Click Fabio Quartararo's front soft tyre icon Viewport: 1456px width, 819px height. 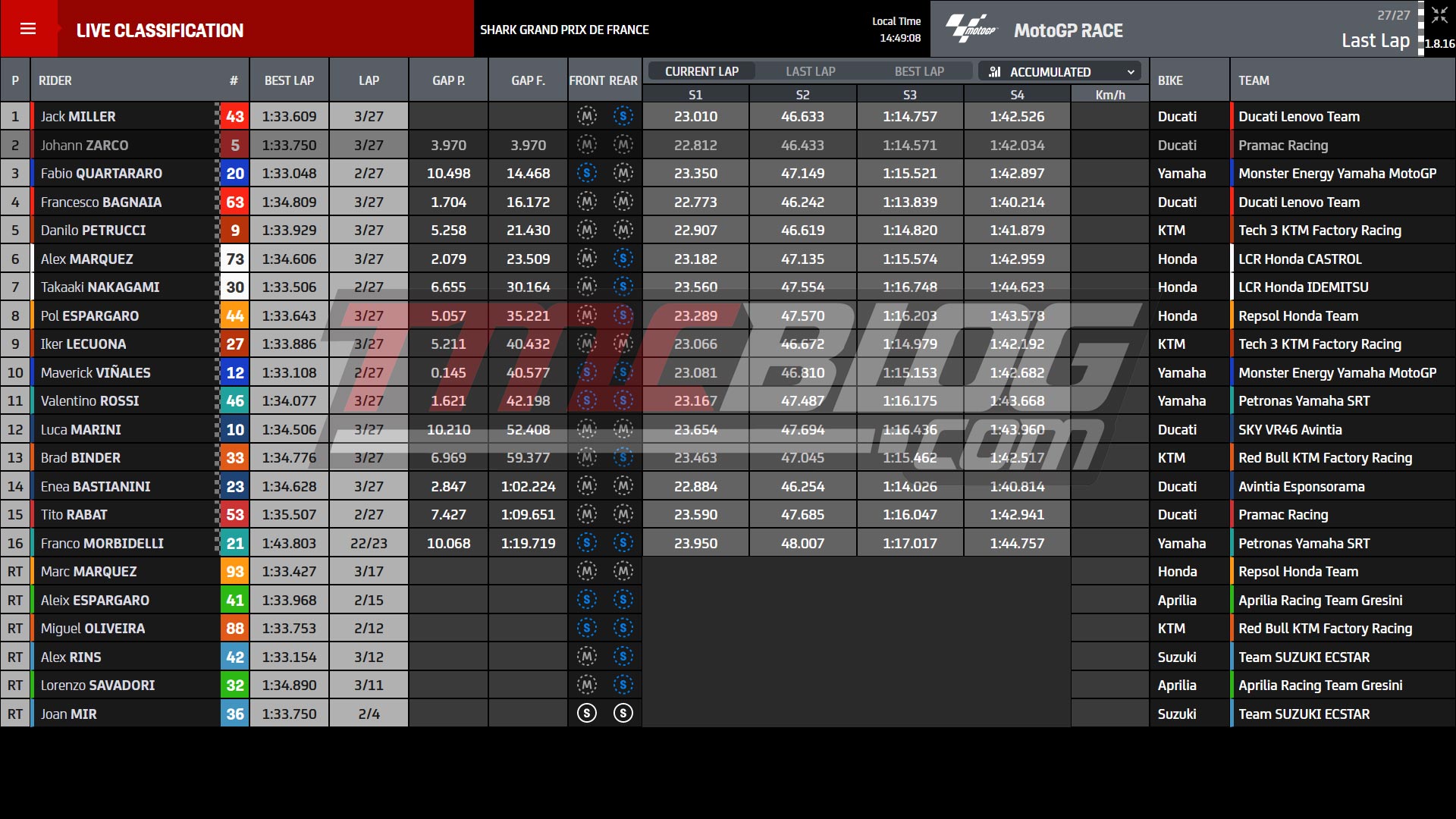tap(587, 173)
